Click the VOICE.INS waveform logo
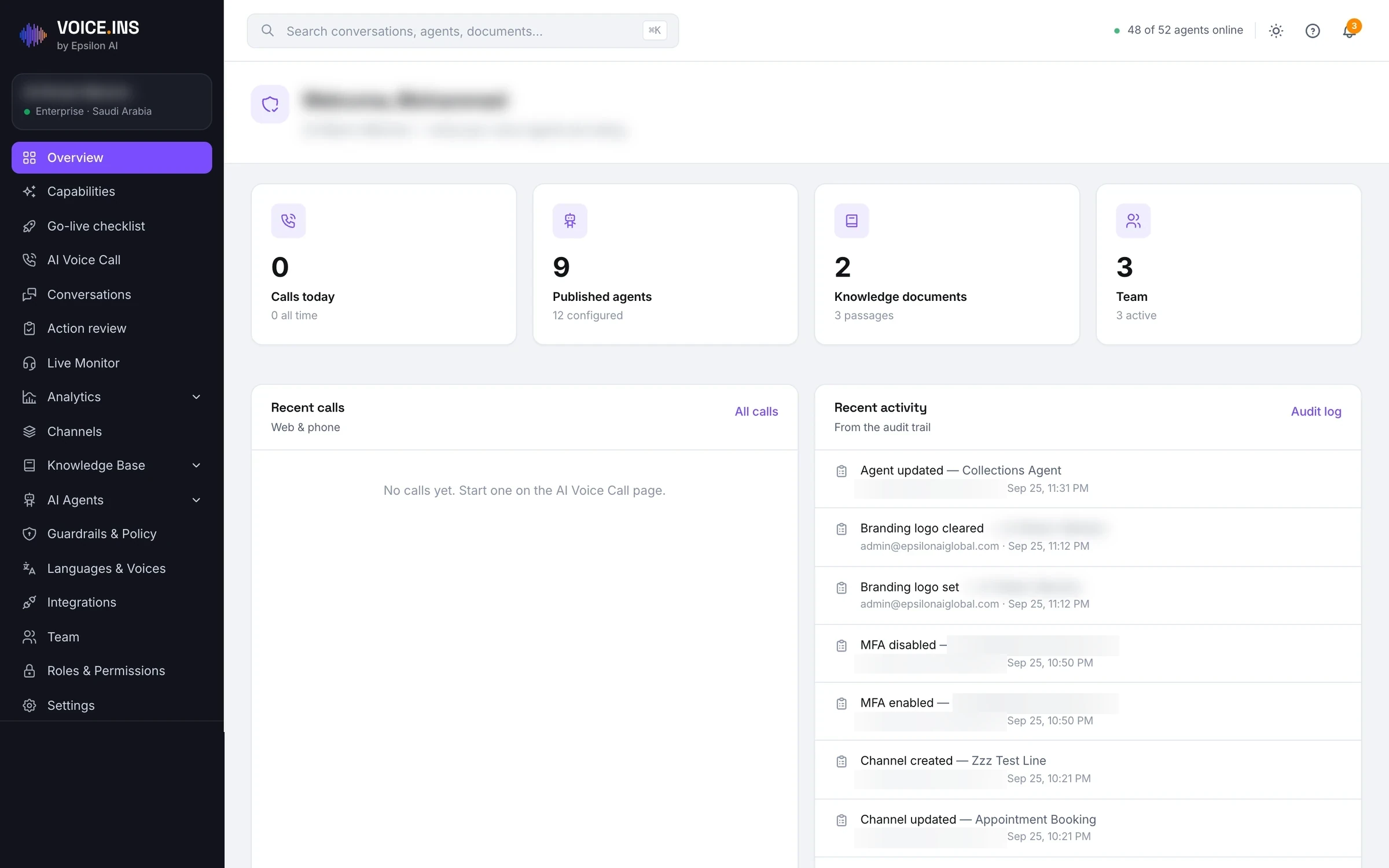This screenshot has width=1389, height=868. coord(33,35)
